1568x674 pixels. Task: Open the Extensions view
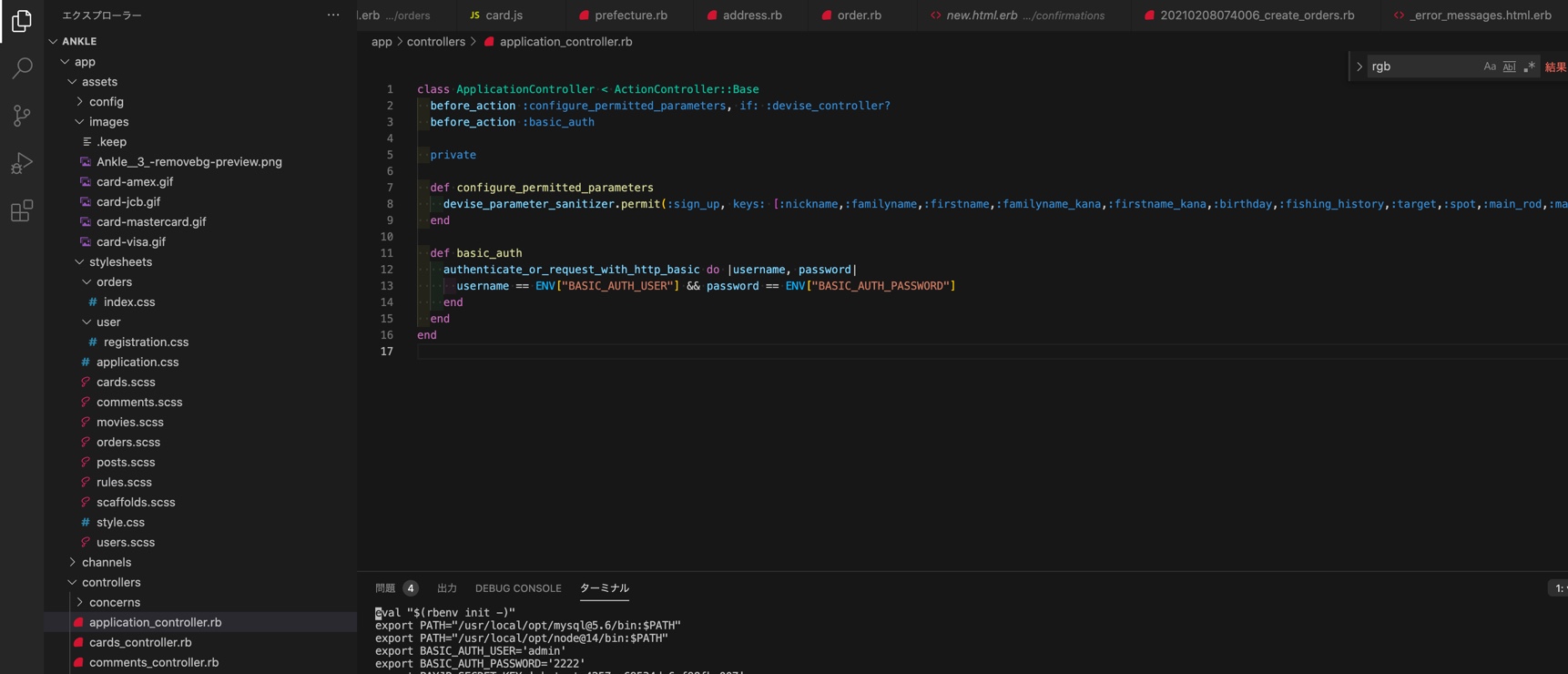click(x=22, y=211)
